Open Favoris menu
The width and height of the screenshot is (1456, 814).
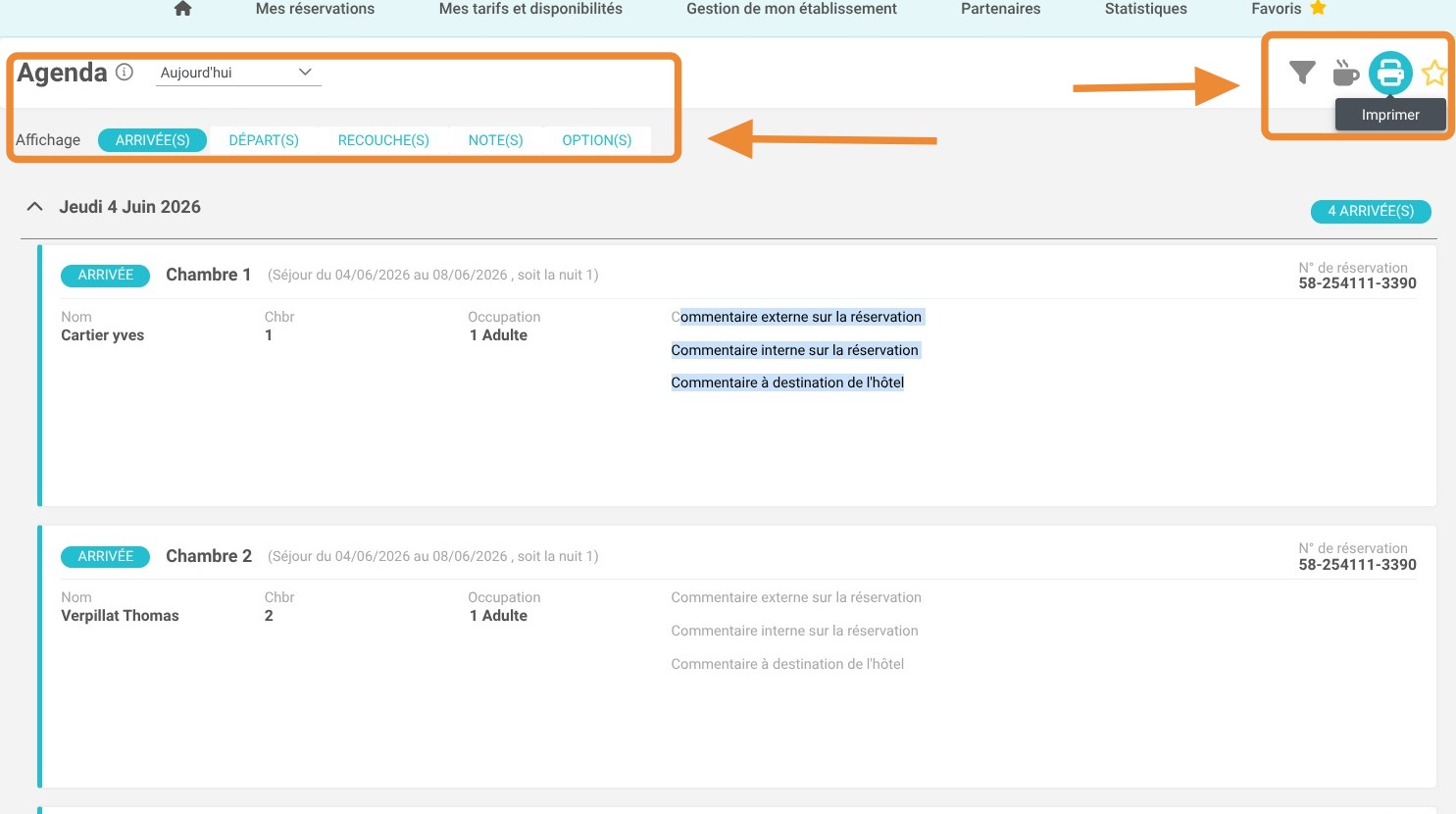click(1276, 9)
